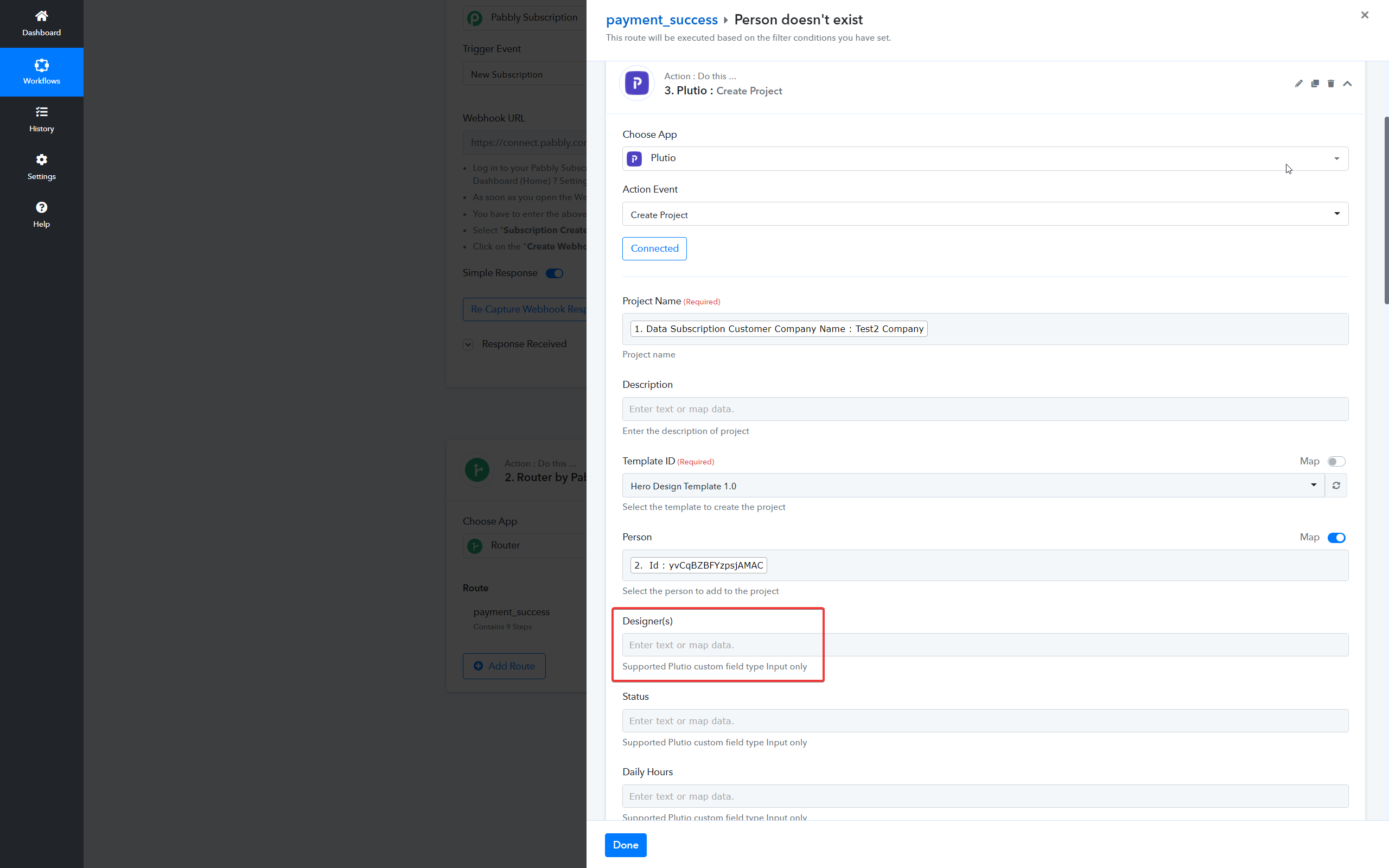Click Re-Capture Webhook Response button

[x=525, y=309]
